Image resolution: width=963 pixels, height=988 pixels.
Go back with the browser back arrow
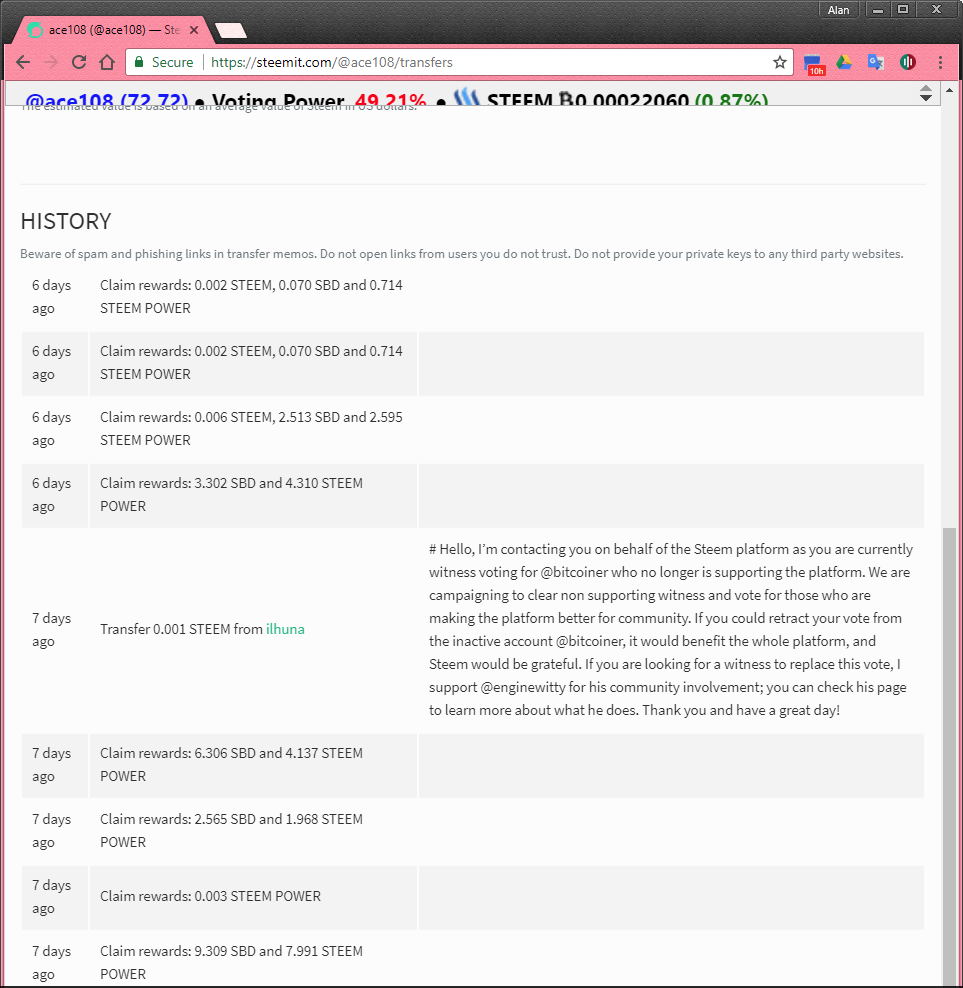[23, 62]
